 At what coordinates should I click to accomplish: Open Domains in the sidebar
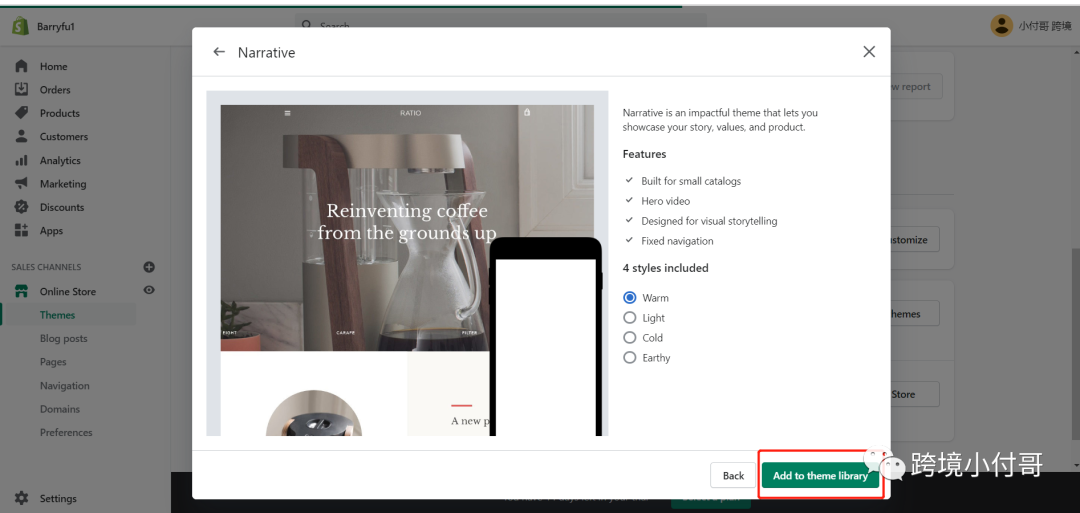point(60,409)
